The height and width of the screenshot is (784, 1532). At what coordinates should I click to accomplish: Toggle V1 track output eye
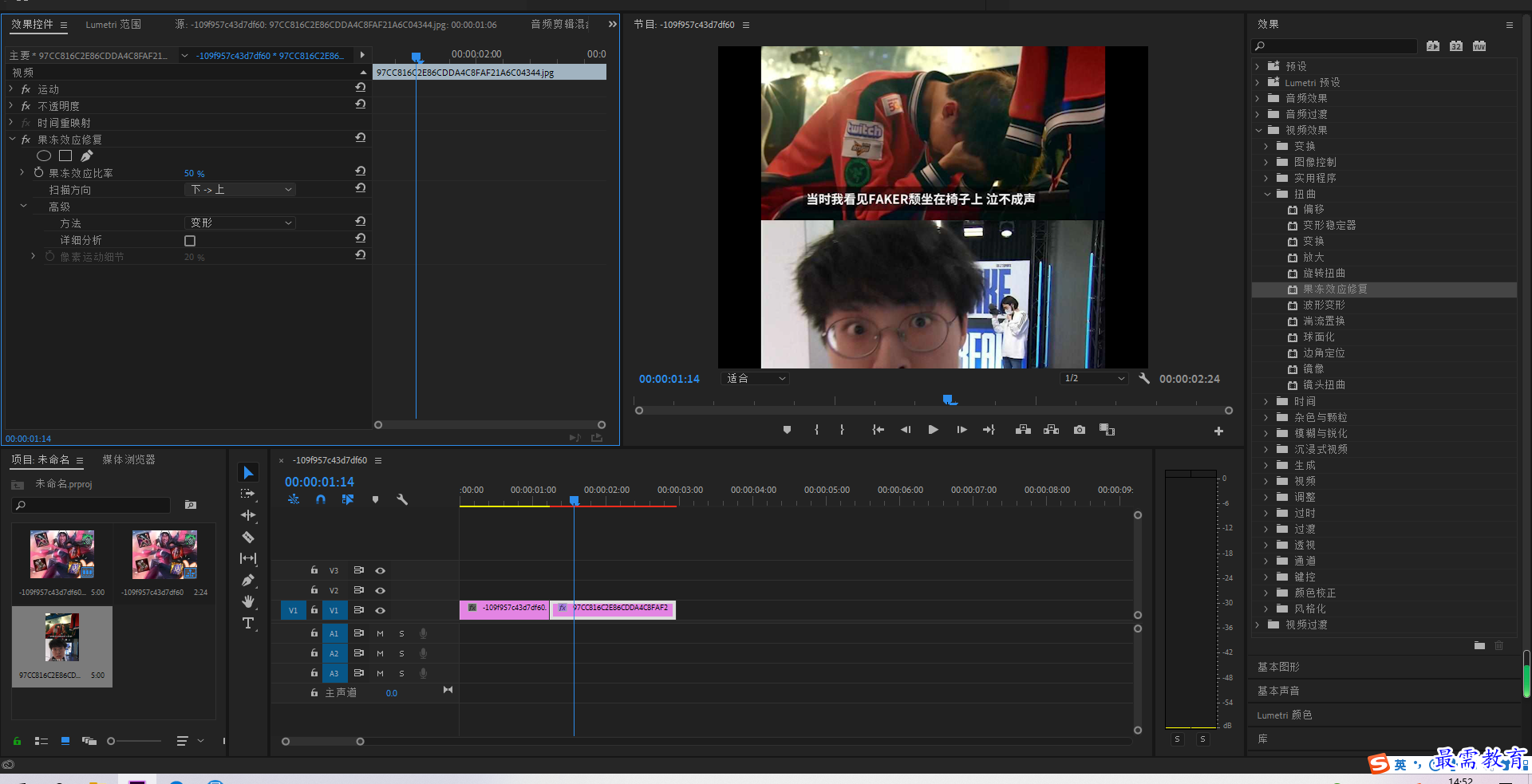tap(381, 610)
